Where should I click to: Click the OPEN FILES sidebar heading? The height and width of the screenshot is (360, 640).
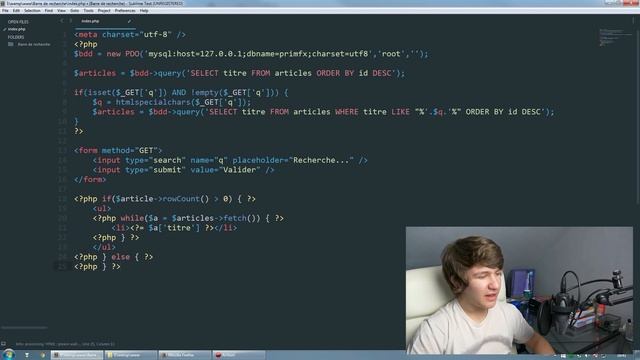[18, 22]
